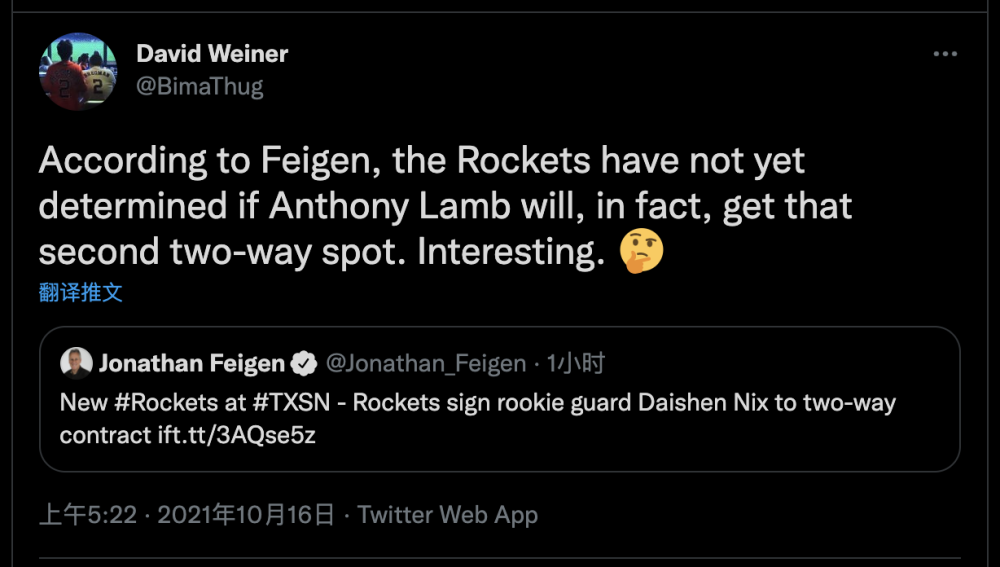The image size is (1000, 567).
Task: Click the 翻译推文 translate tweet link
Action: tap(80, 292)
